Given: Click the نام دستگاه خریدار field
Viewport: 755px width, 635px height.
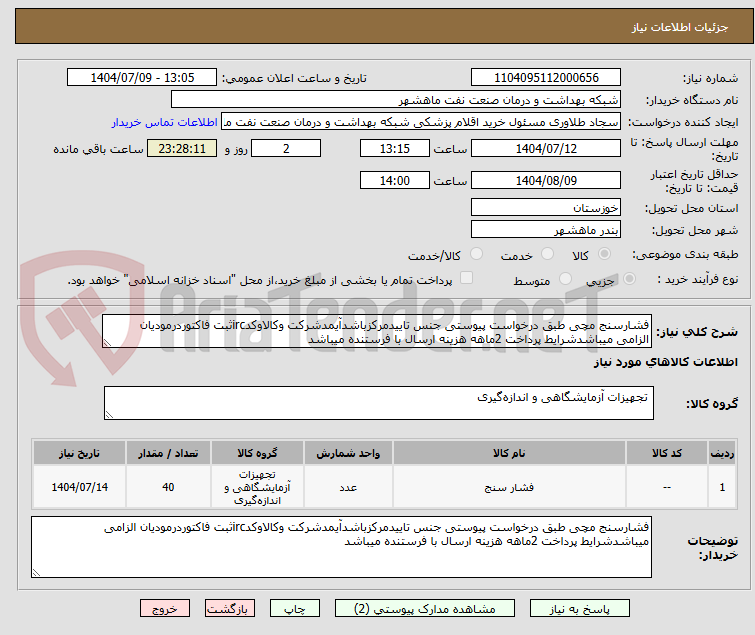Looking at the screenshot, I should pos(396,100).
